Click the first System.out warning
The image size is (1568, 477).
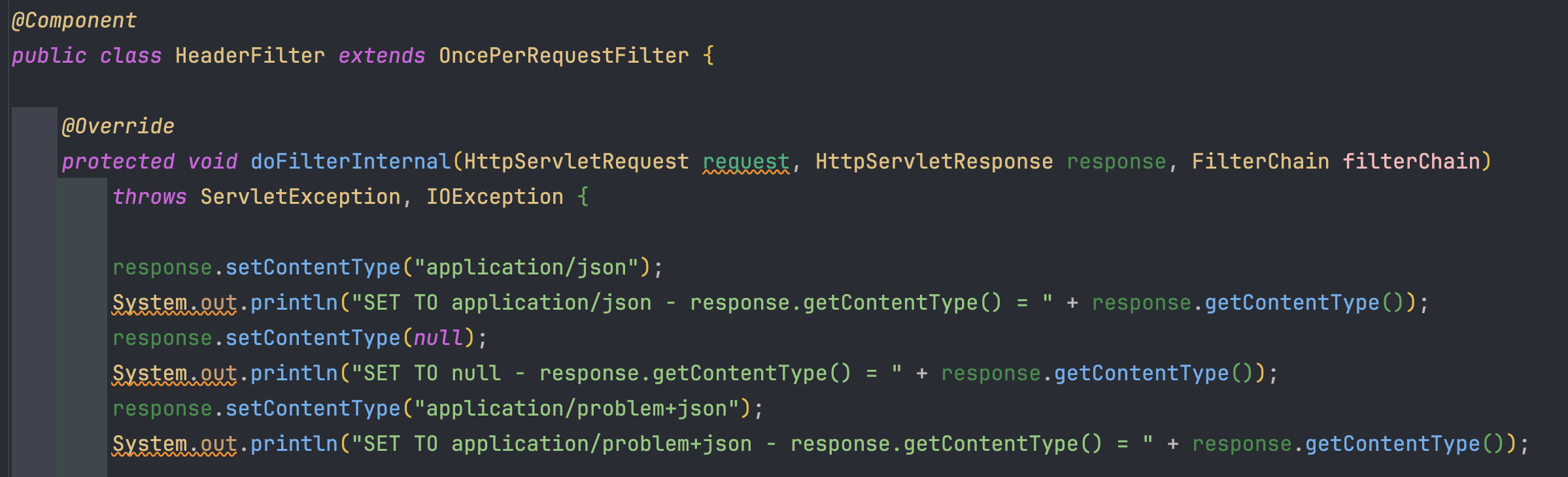(175, 303)
